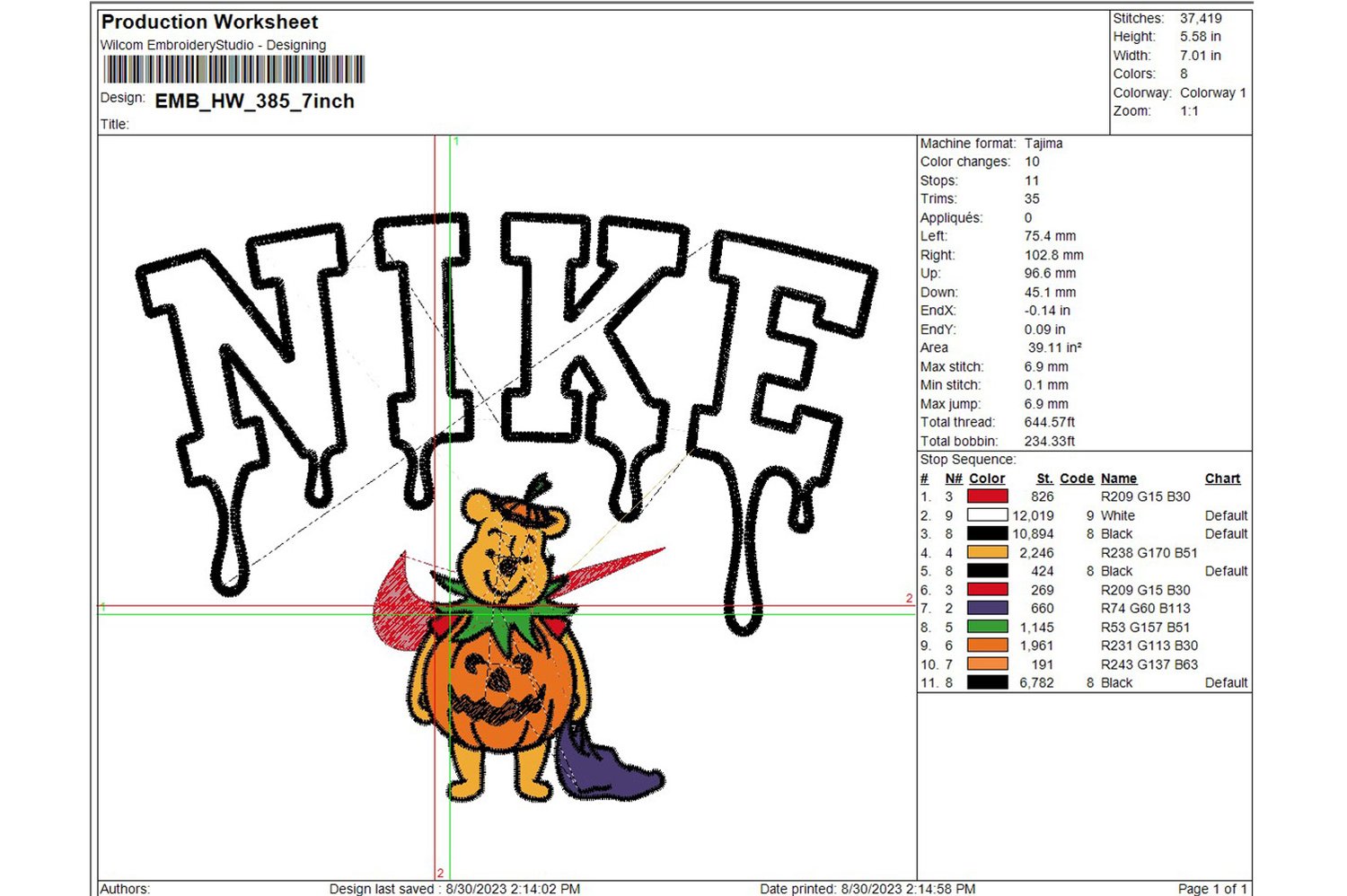Click the "Max jump:" label
Screen dimensions: 1347x896
coord(950,404)
